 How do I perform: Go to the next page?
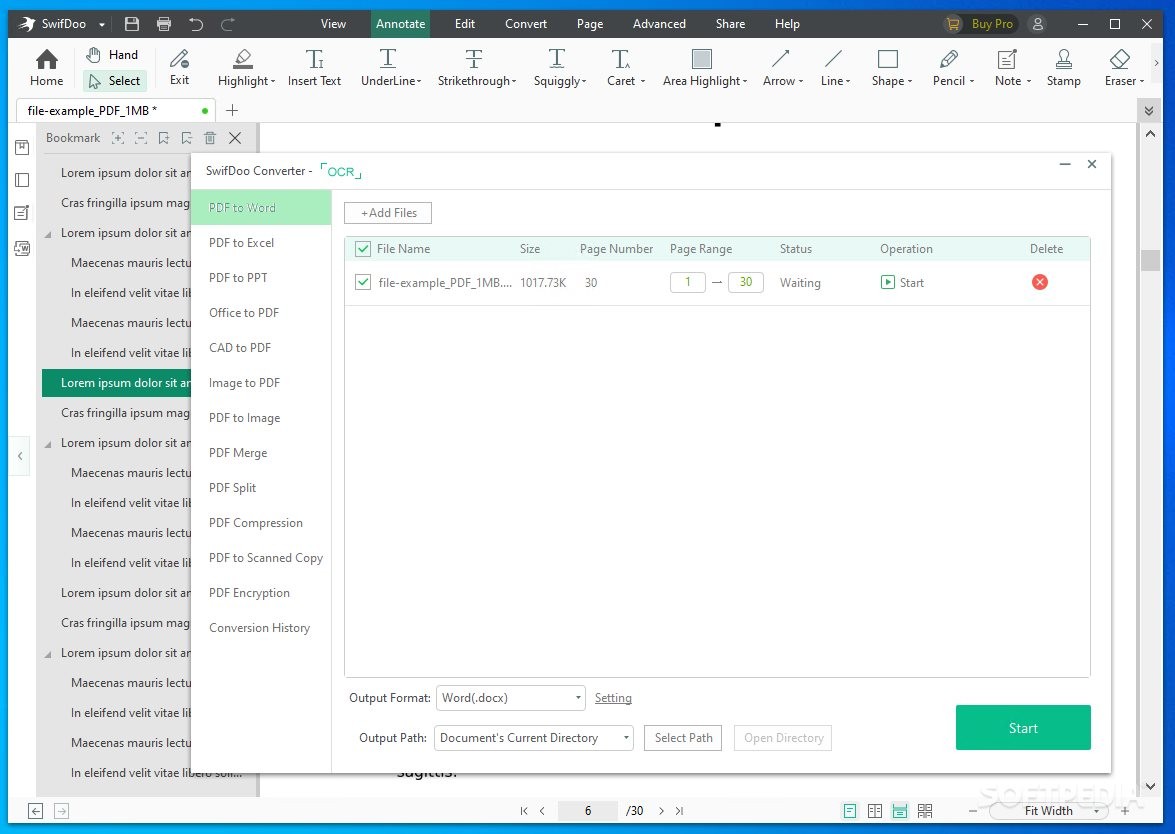(661, 811)
